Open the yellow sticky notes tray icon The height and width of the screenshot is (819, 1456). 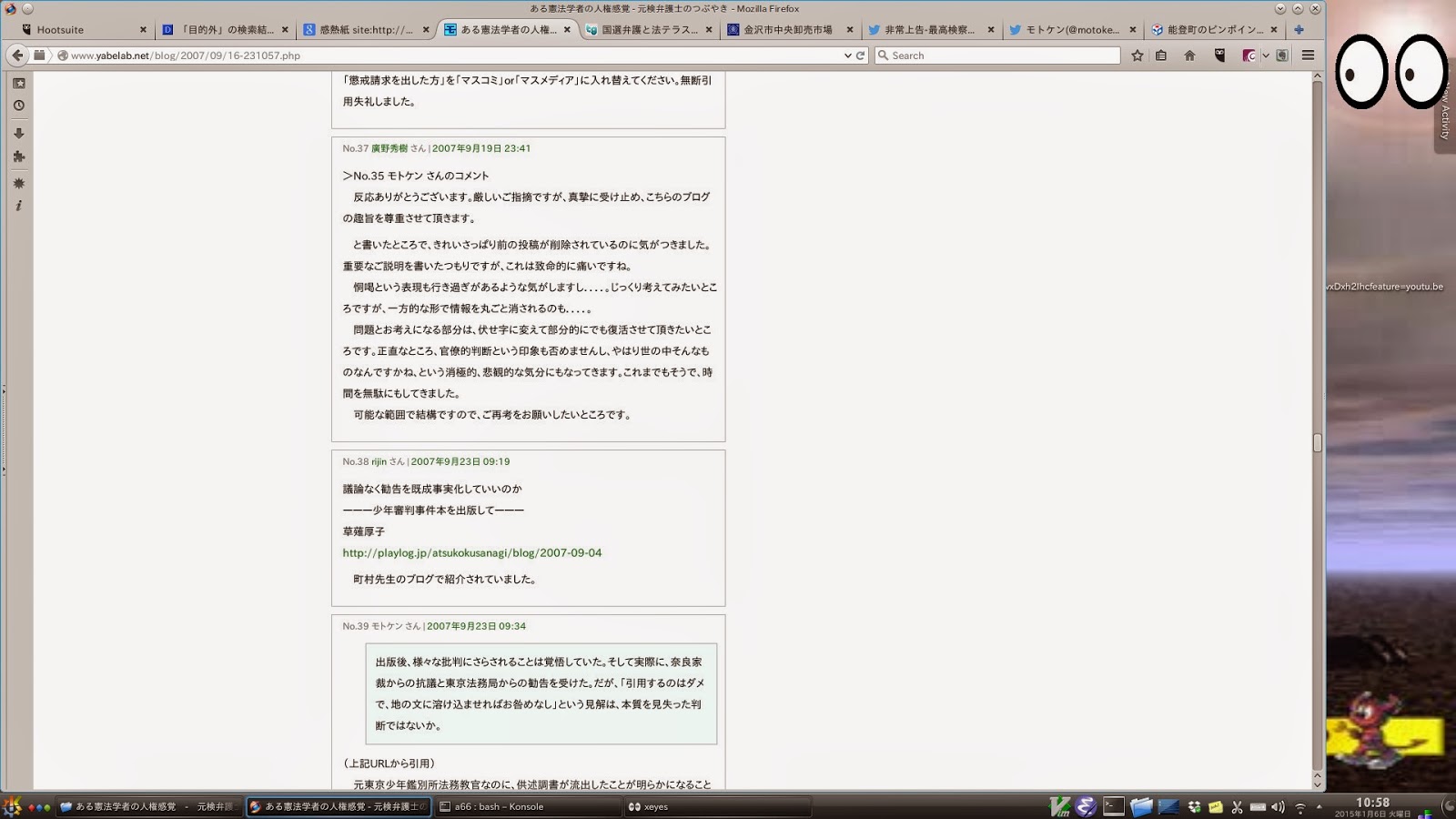pyautogui.click(x=1215, y=807)
